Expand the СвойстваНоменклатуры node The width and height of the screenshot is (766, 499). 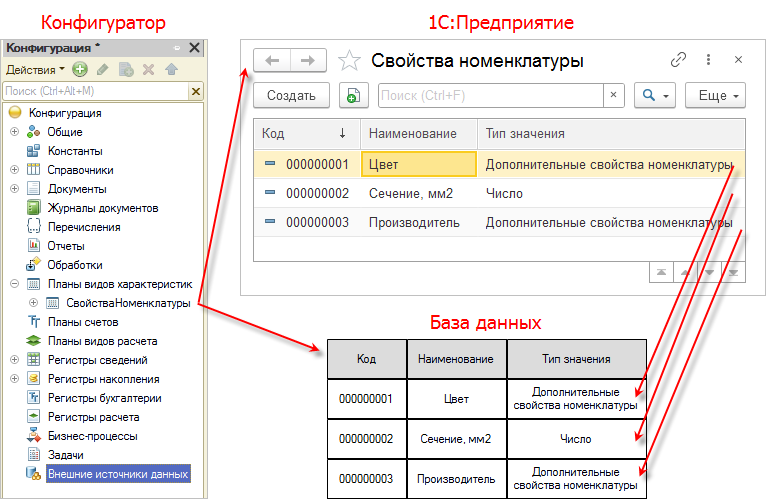point(33,303)
